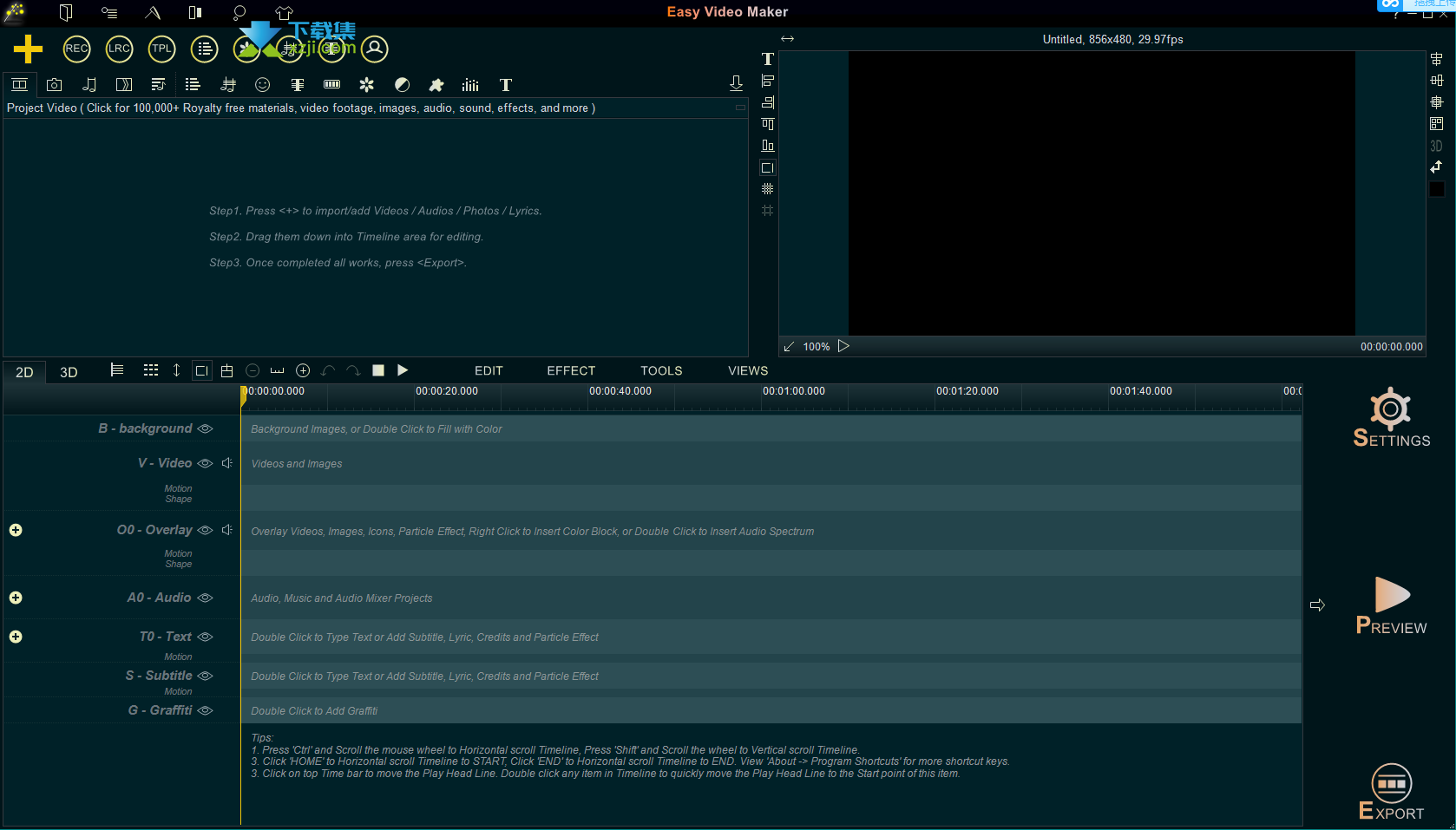Toggle visibility of T0 - Text track
Image resolution: width=1456 pixels, height=830 pixels.
[205, 637]
